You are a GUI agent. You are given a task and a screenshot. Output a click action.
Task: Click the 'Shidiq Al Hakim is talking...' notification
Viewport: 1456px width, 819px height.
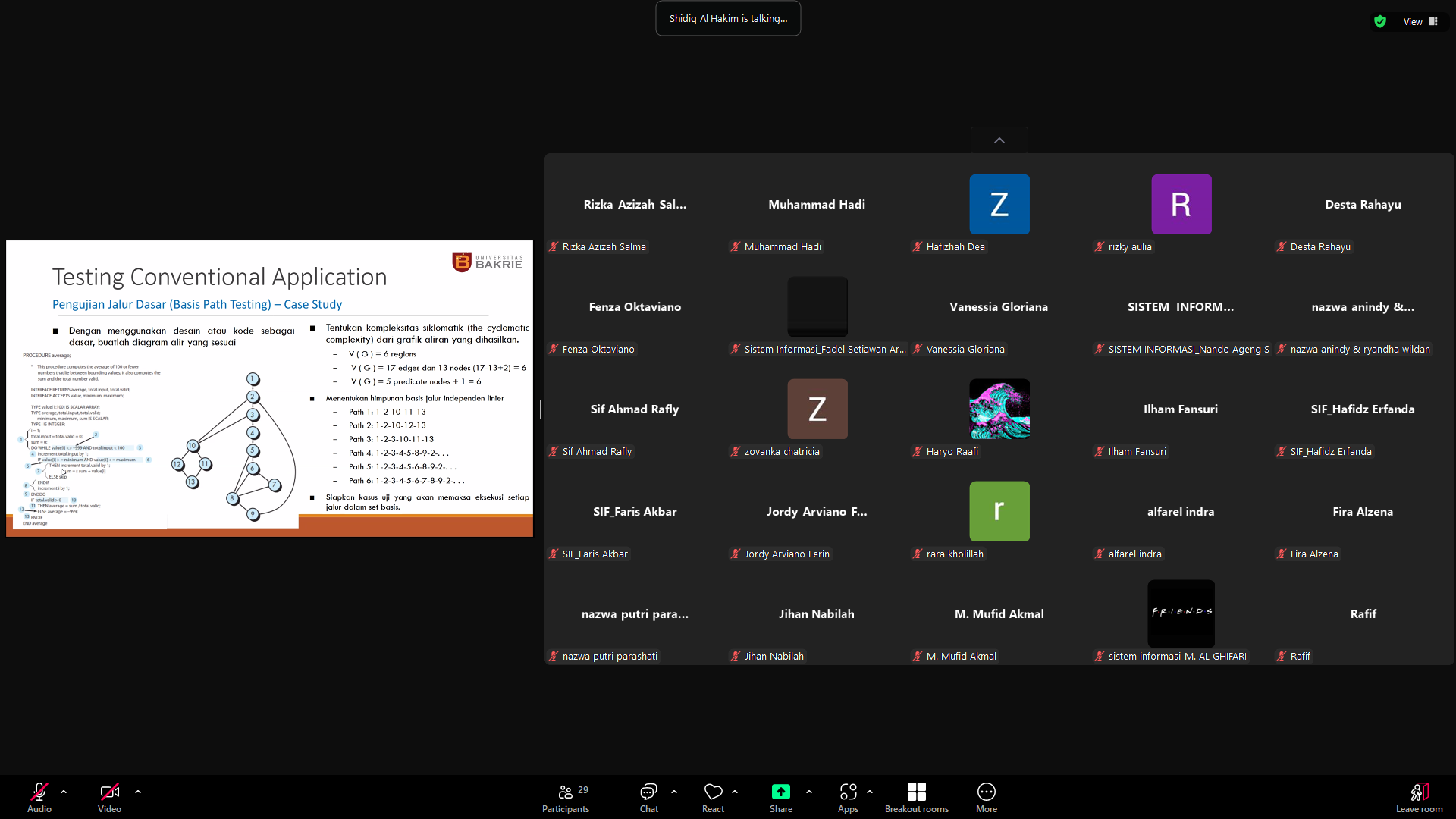tap(728, 18)
